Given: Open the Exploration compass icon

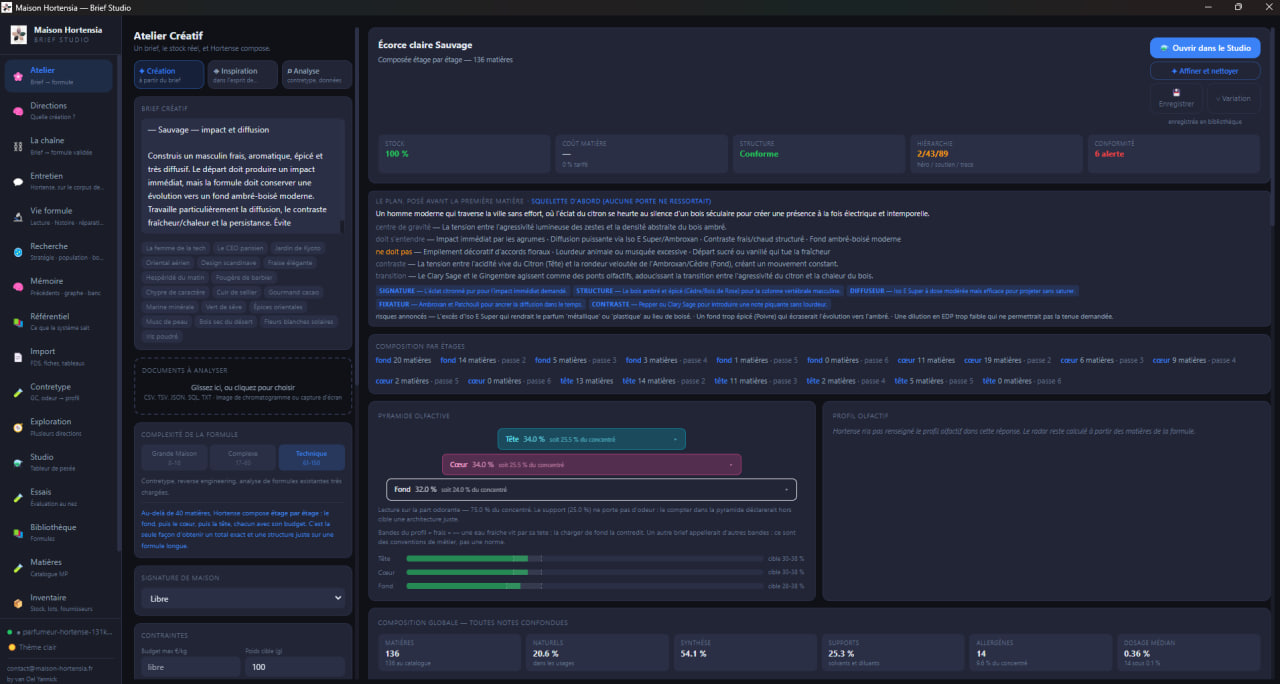Looking at the screenshot, I should (18, 427).
